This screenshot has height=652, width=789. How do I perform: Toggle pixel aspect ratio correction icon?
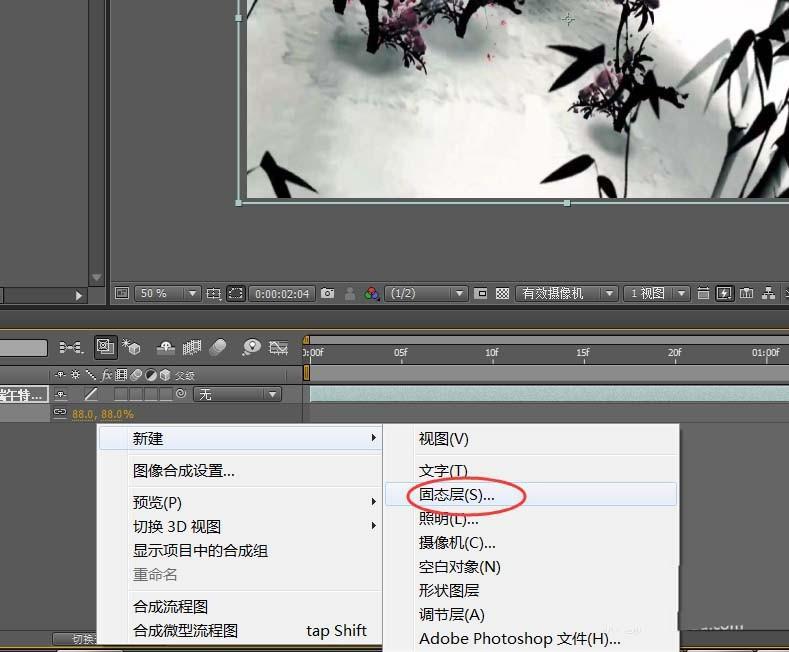coord(703,293)
